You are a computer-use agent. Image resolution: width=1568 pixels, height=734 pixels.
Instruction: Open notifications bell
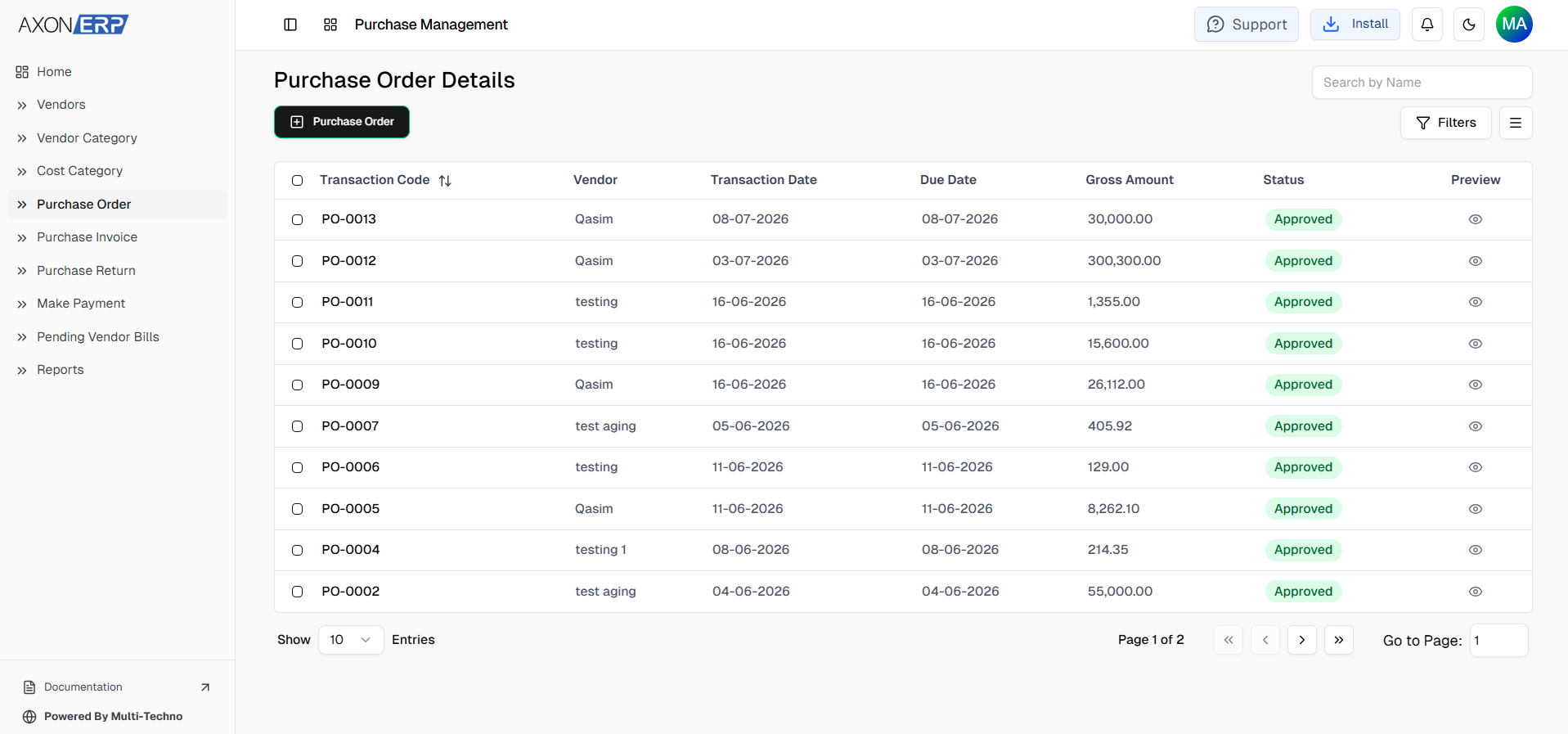click(x=1427, y=25)
